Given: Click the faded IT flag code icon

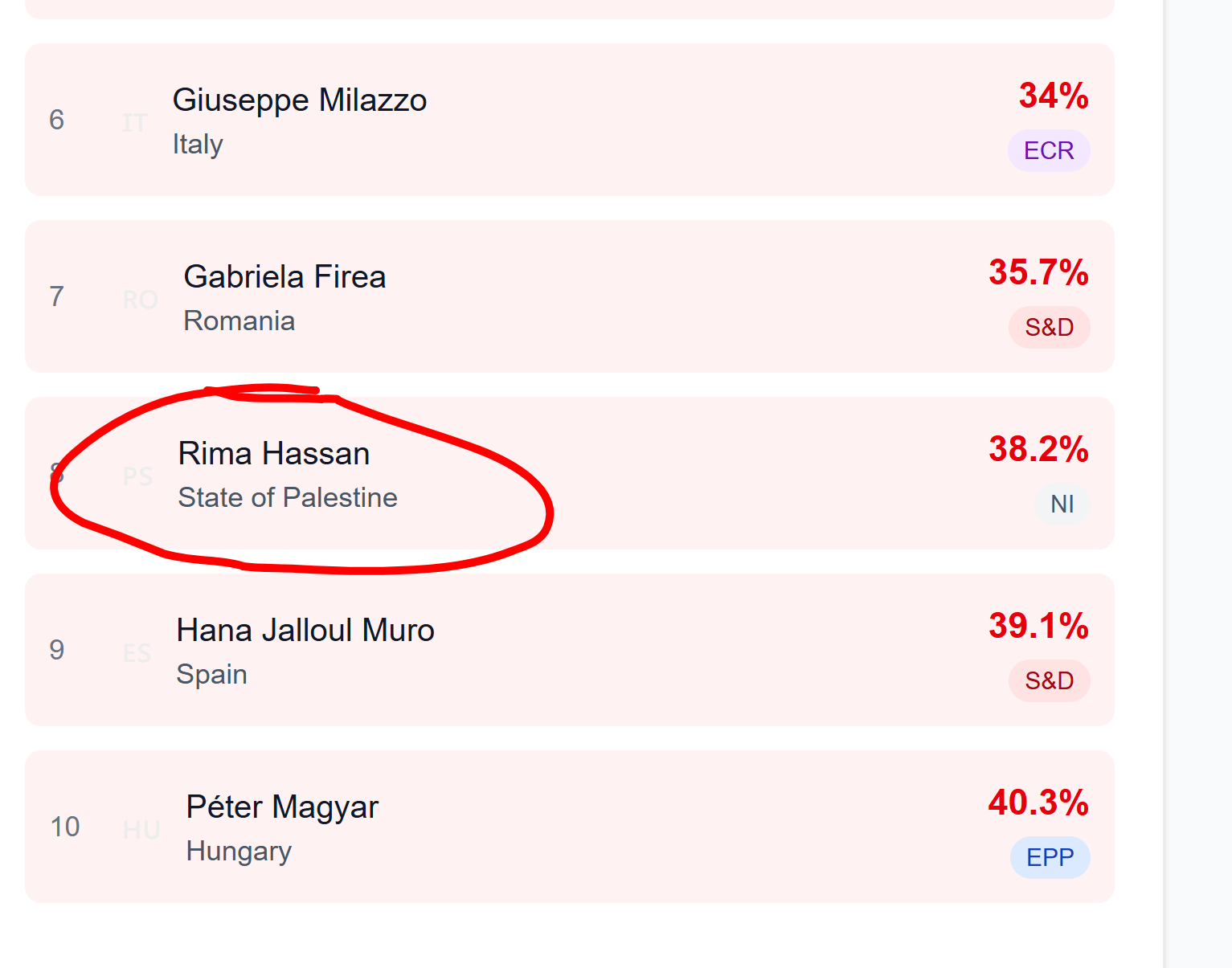Looking at the screenshot, I should (x=134, y=123).
